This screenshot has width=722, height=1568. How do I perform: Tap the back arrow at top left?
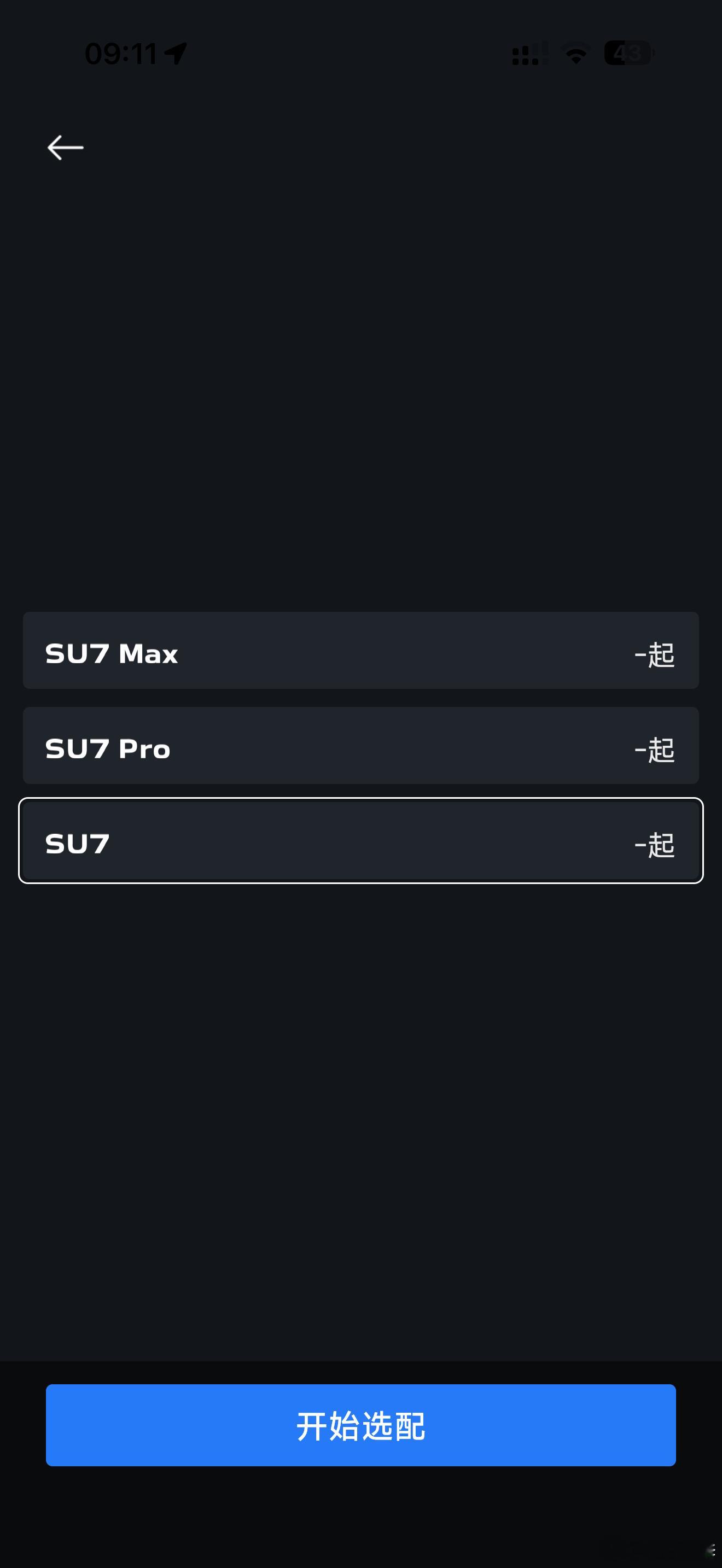65,147
